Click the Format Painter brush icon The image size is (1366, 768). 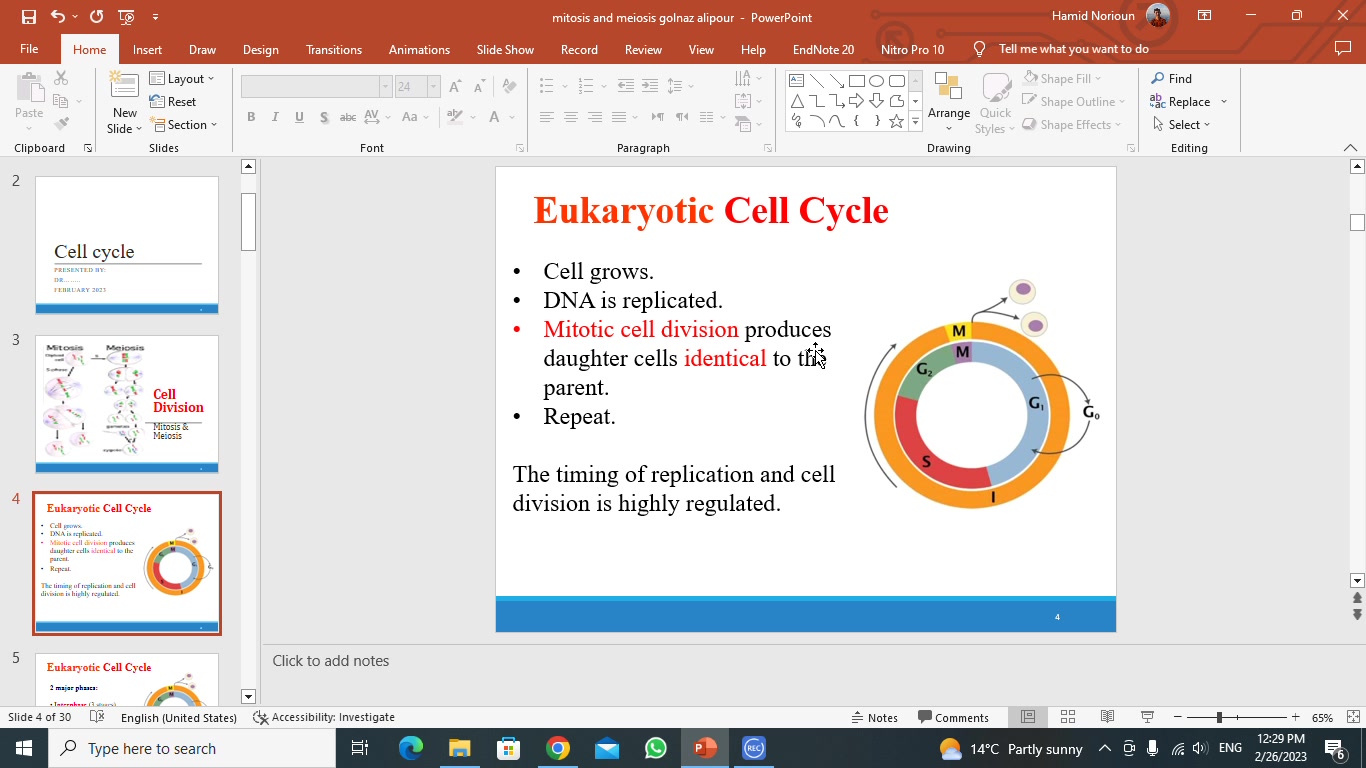(61, 124)
